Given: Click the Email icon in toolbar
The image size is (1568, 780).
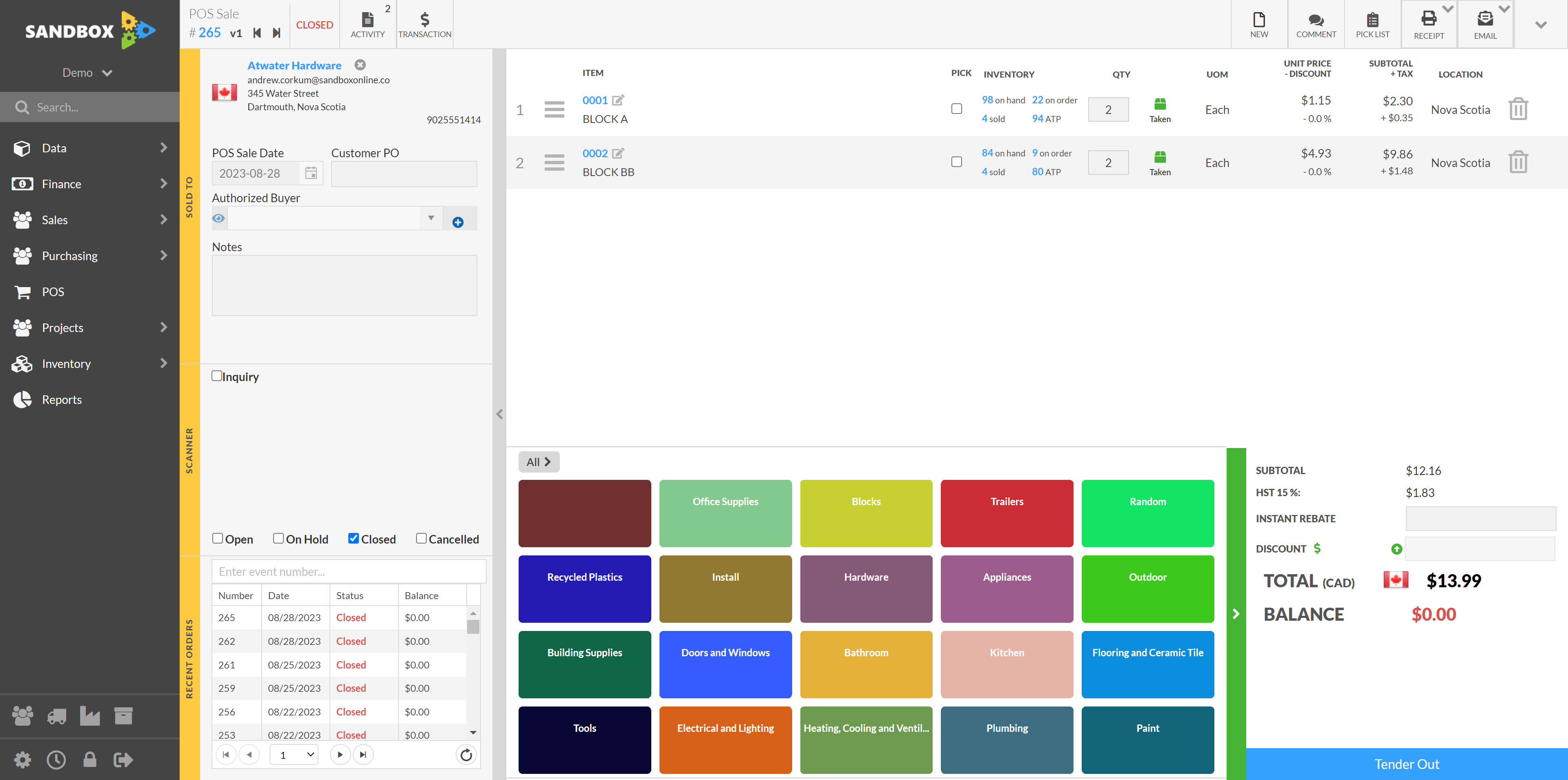Looking at the screenshot, I should pos(1484,21).
